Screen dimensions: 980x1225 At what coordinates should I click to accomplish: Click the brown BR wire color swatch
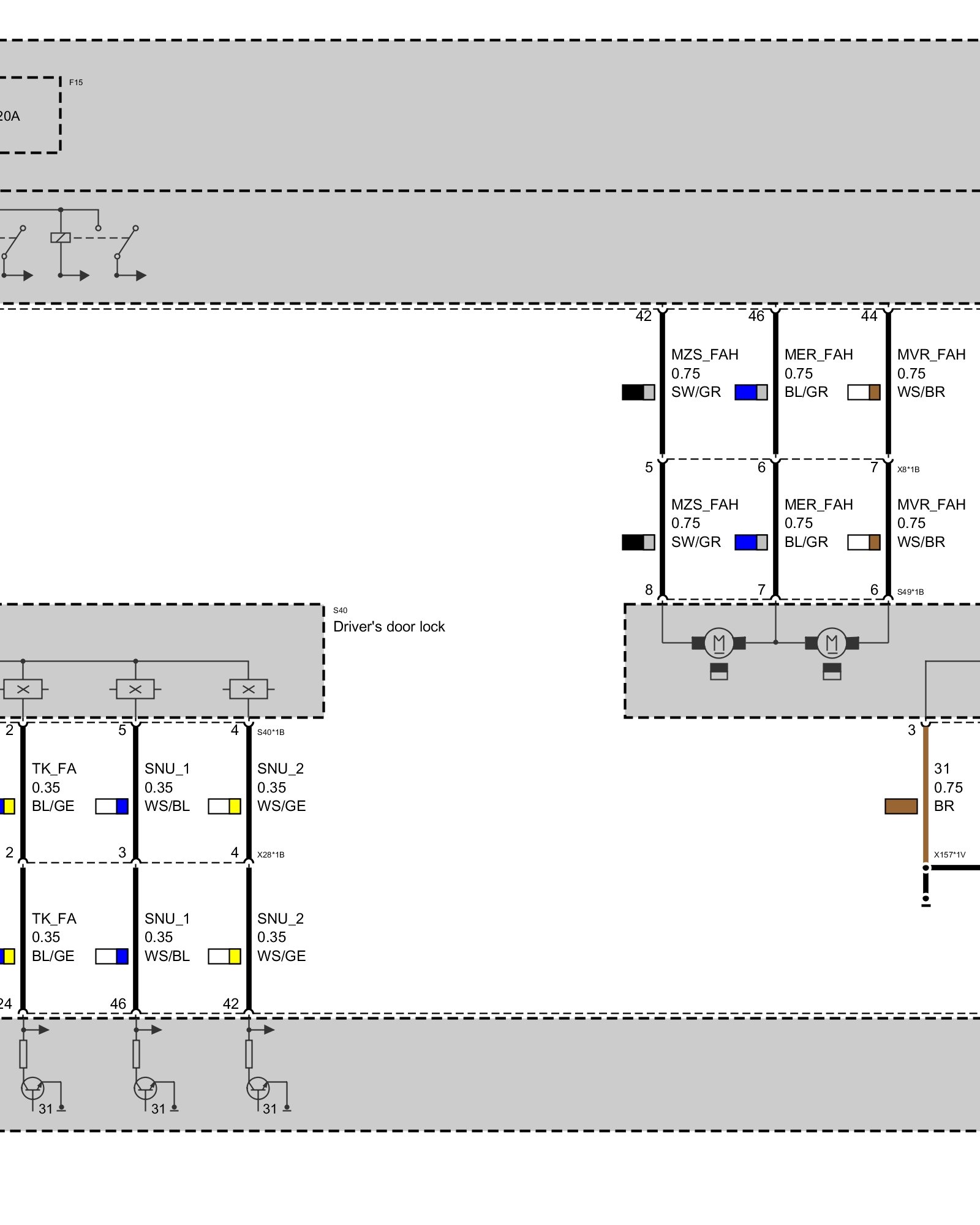[901, 806]
